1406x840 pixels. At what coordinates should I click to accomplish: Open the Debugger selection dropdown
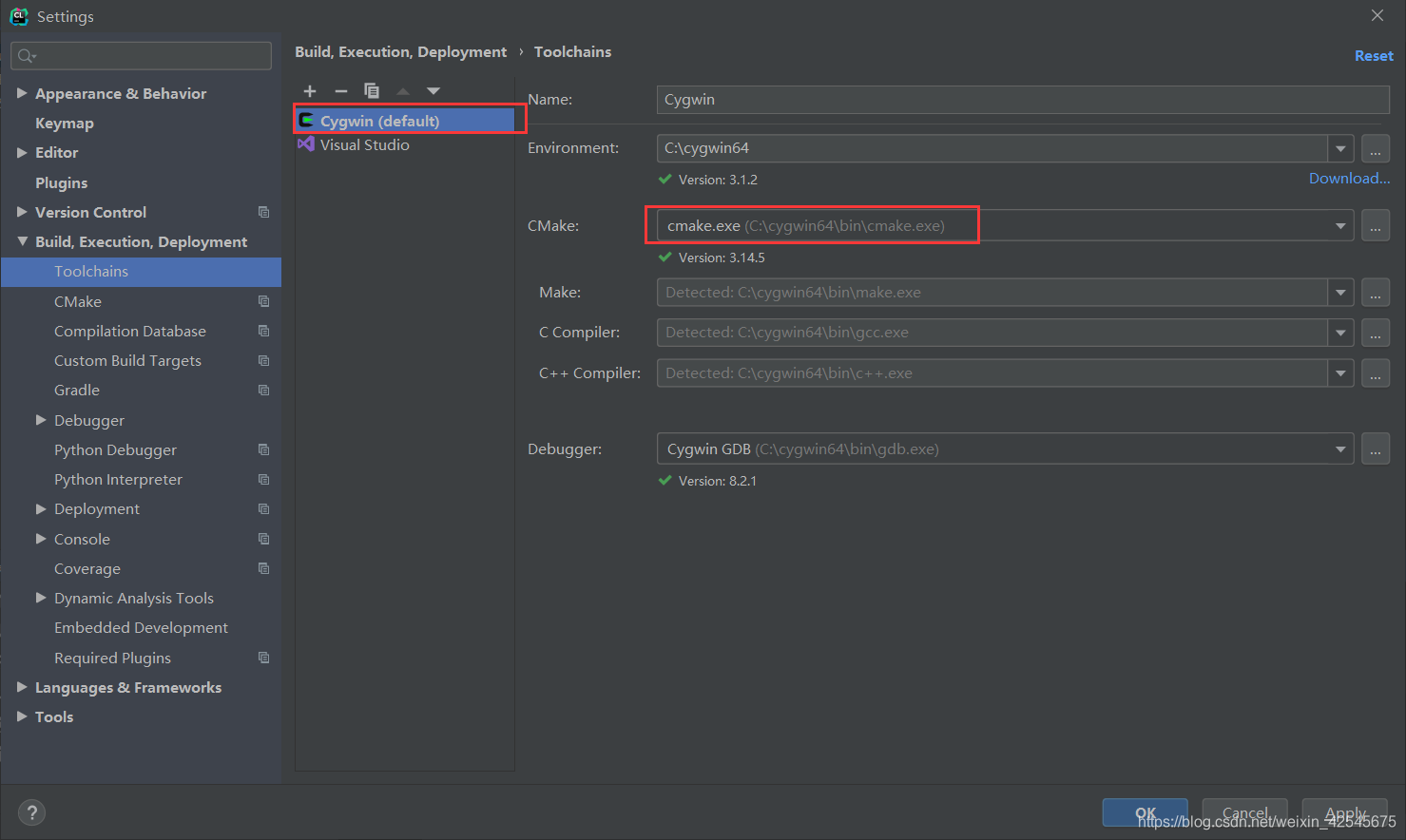1339,449
